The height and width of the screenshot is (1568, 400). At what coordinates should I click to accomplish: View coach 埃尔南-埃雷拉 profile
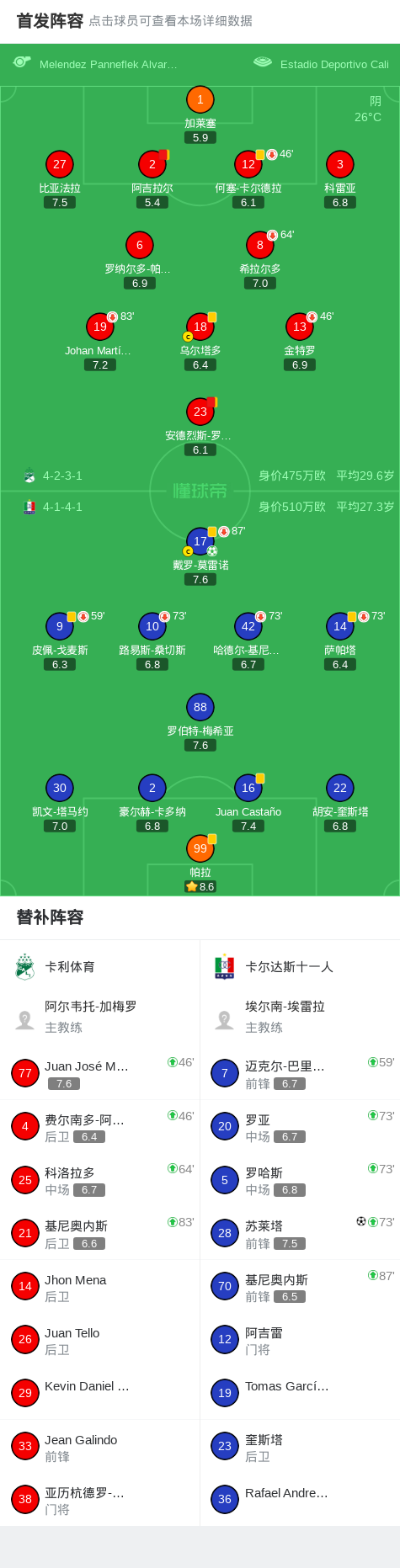pyautogui.click(x=300, y=1017)
